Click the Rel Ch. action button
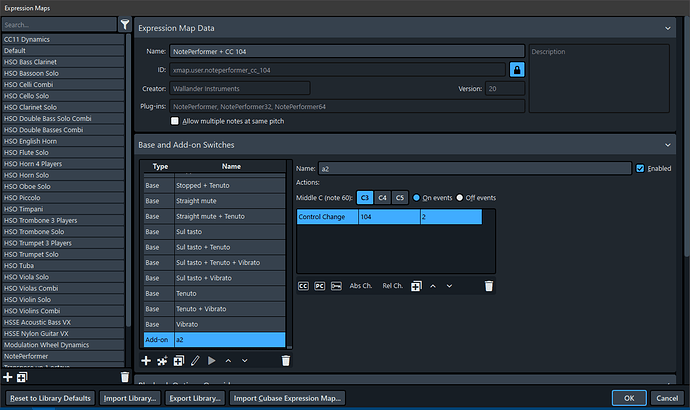 click(x=393, y=286)
